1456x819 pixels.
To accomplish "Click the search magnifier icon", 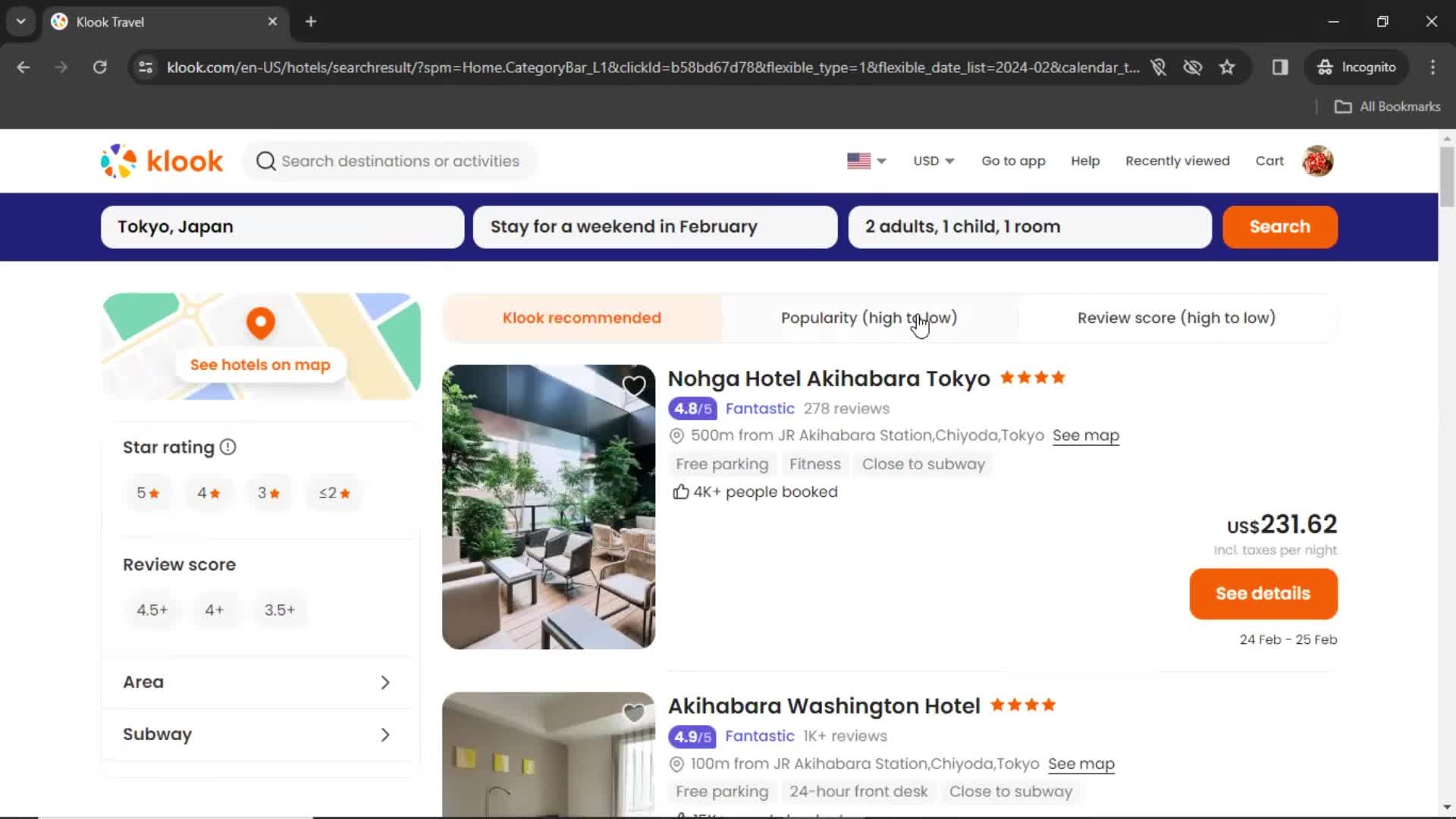I will [265, 161].
